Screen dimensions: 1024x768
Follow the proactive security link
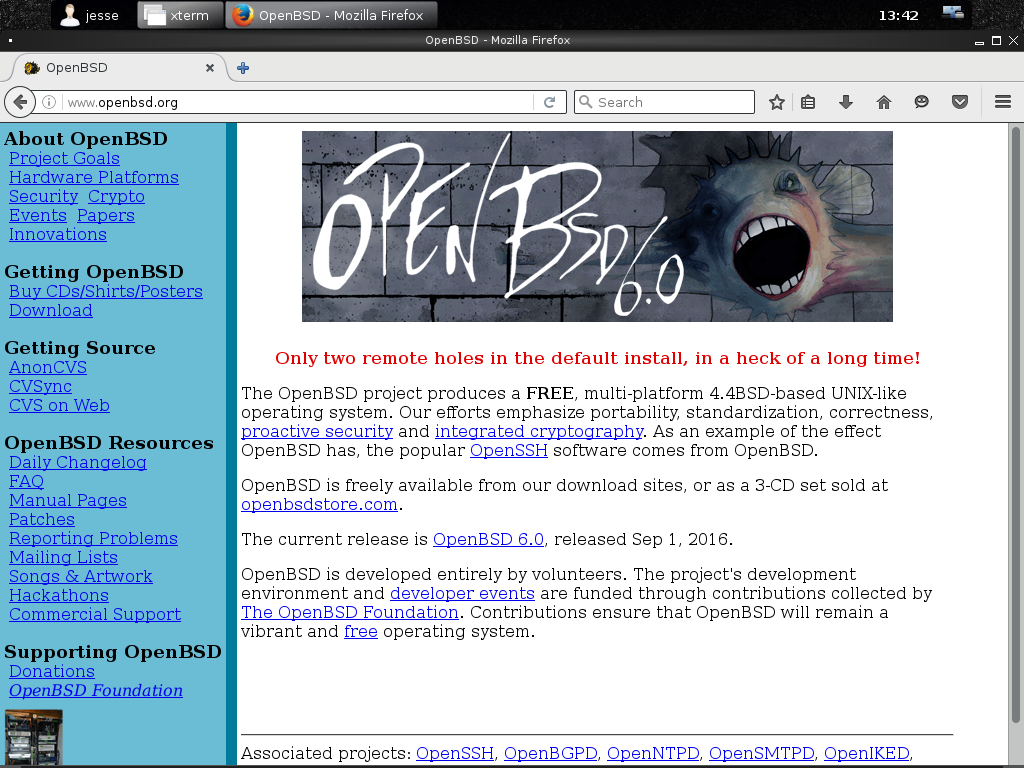(317, 432)
